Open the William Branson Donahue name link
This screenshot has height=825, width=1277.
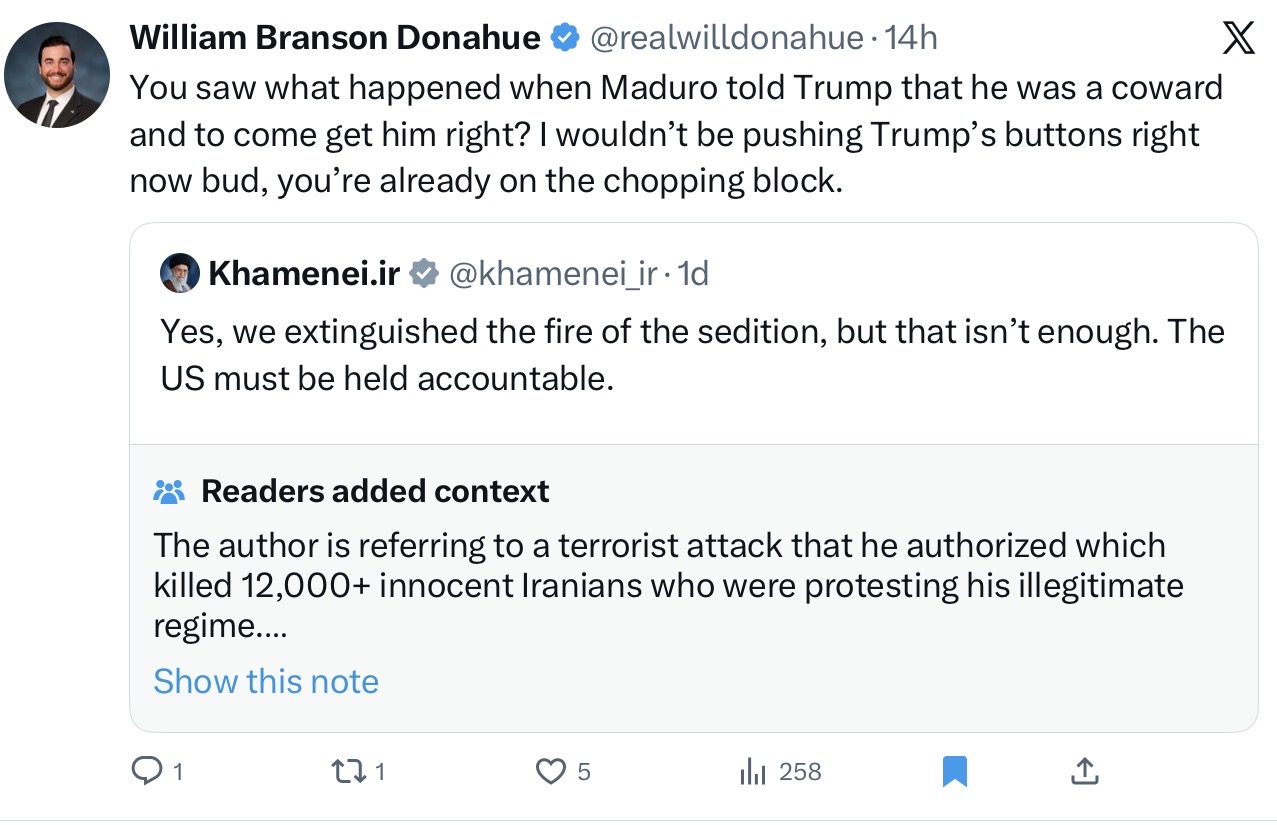335,38
